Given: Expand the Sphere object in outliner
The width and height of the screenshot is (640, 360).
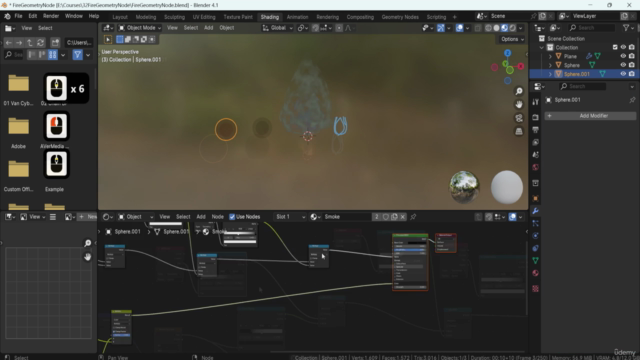Looking at the screenshot, I should pyautogui.click(x=550, y=65).
